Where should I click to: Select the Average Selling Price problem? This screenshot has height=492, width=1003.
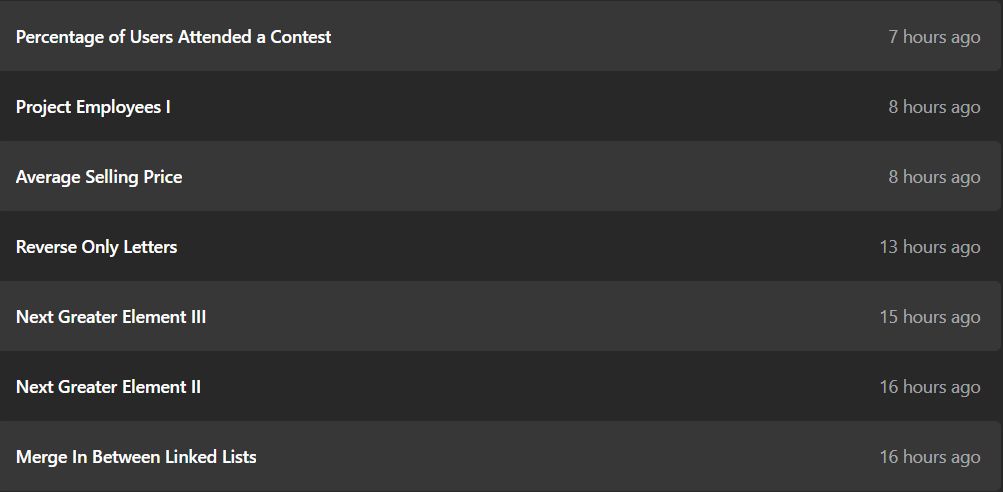99,177
